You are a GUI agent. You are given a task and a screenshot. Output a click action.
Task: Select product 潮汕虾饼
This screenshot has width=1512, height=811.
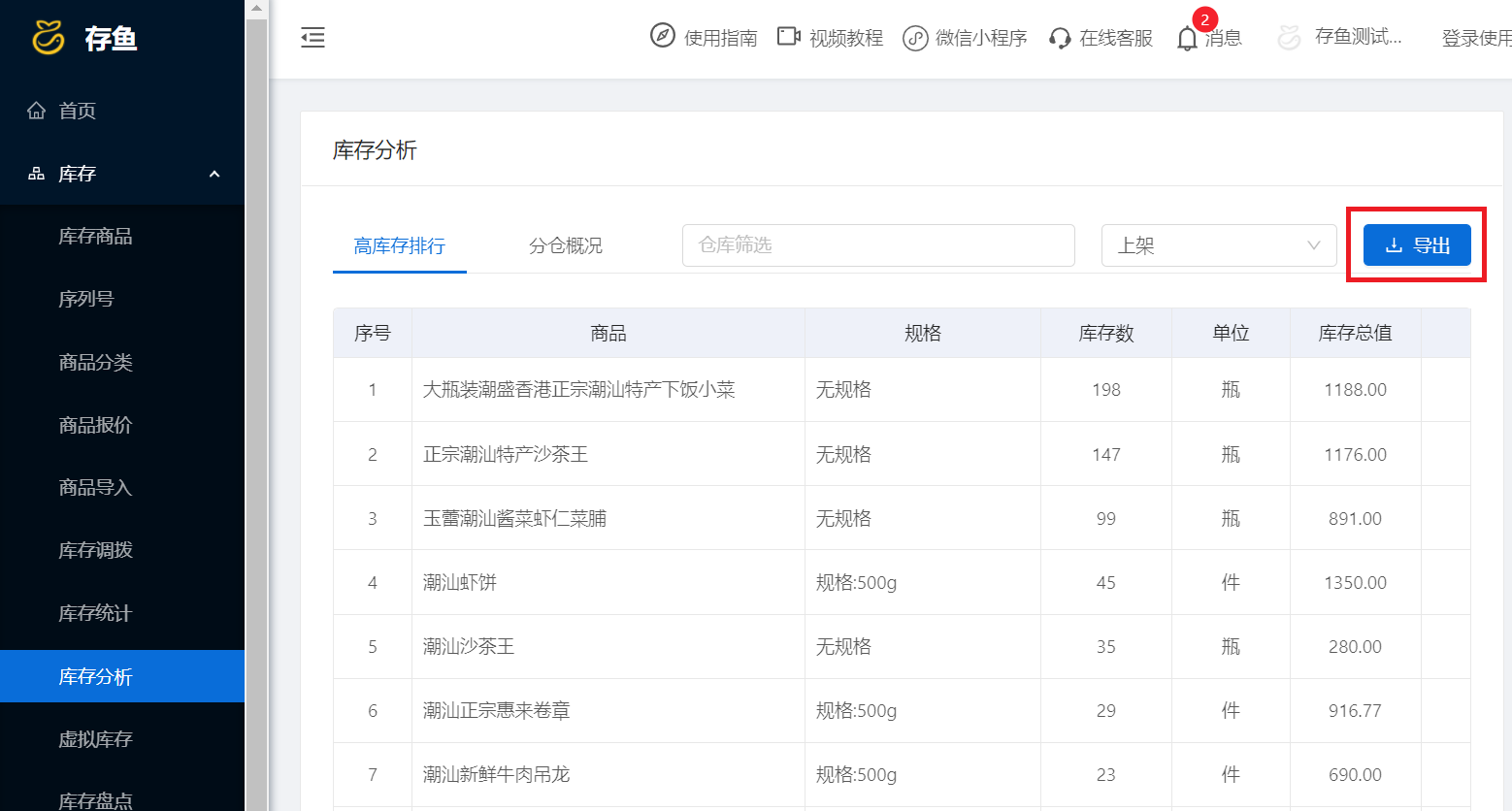460,582
